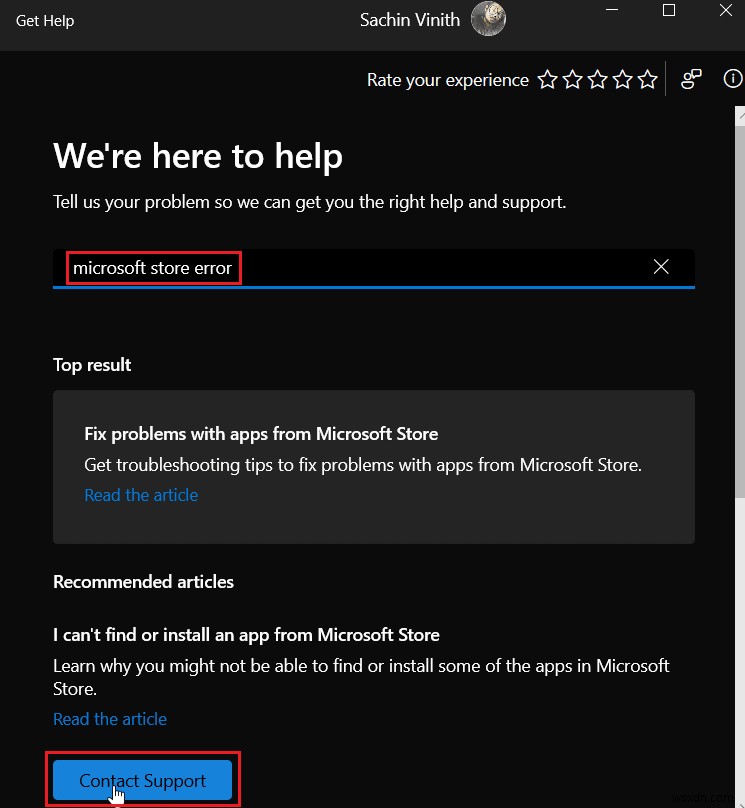The image size is (745, 808).
Task: Open Sachin Vinith's account avatar
Action: 488,19
